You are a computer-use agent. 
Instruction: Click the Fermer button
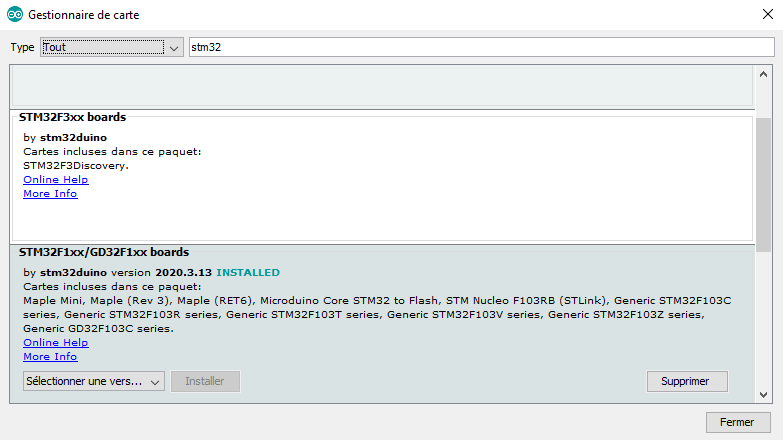(738, 422)
